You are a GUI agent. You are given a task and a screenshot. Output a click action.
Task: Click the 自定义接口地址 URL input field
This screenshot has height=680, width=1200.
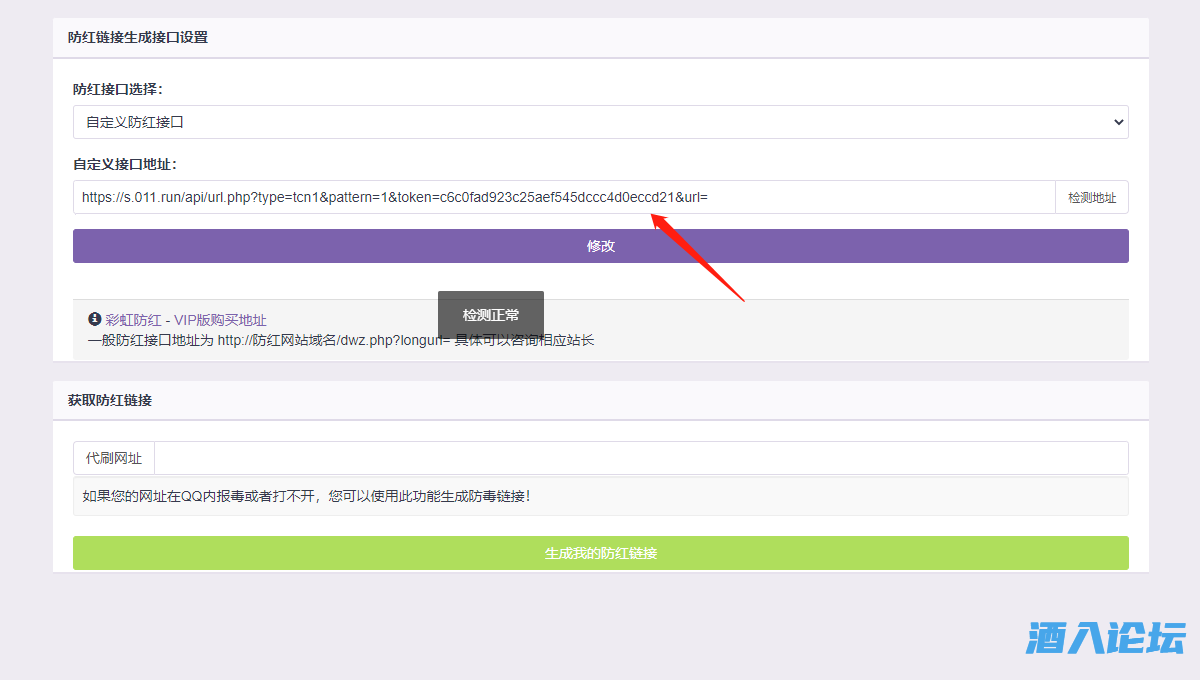(x=564, y=197)
